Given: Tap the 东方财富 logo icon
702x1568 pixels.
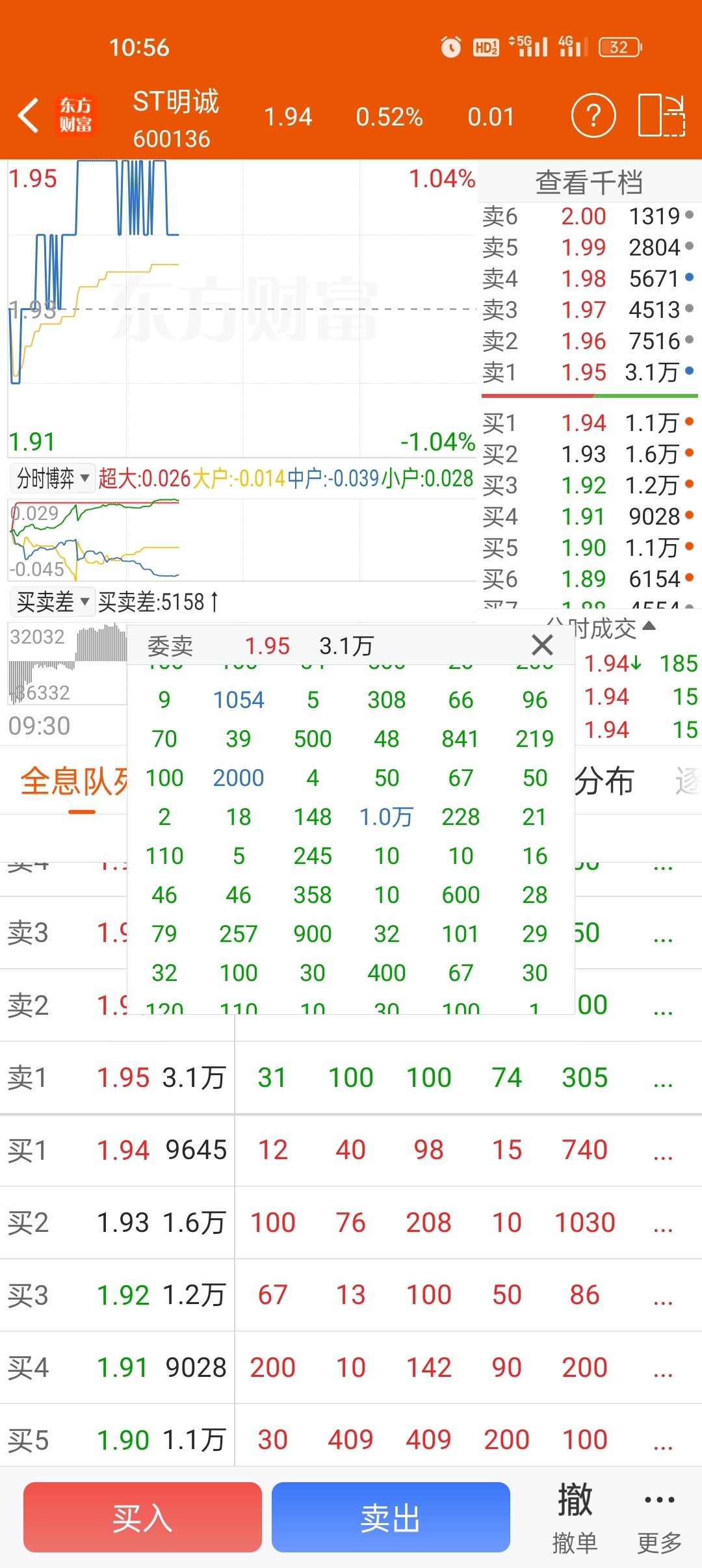Looking at the screenshot, I should pyautogui.click(x=75, y=115).
